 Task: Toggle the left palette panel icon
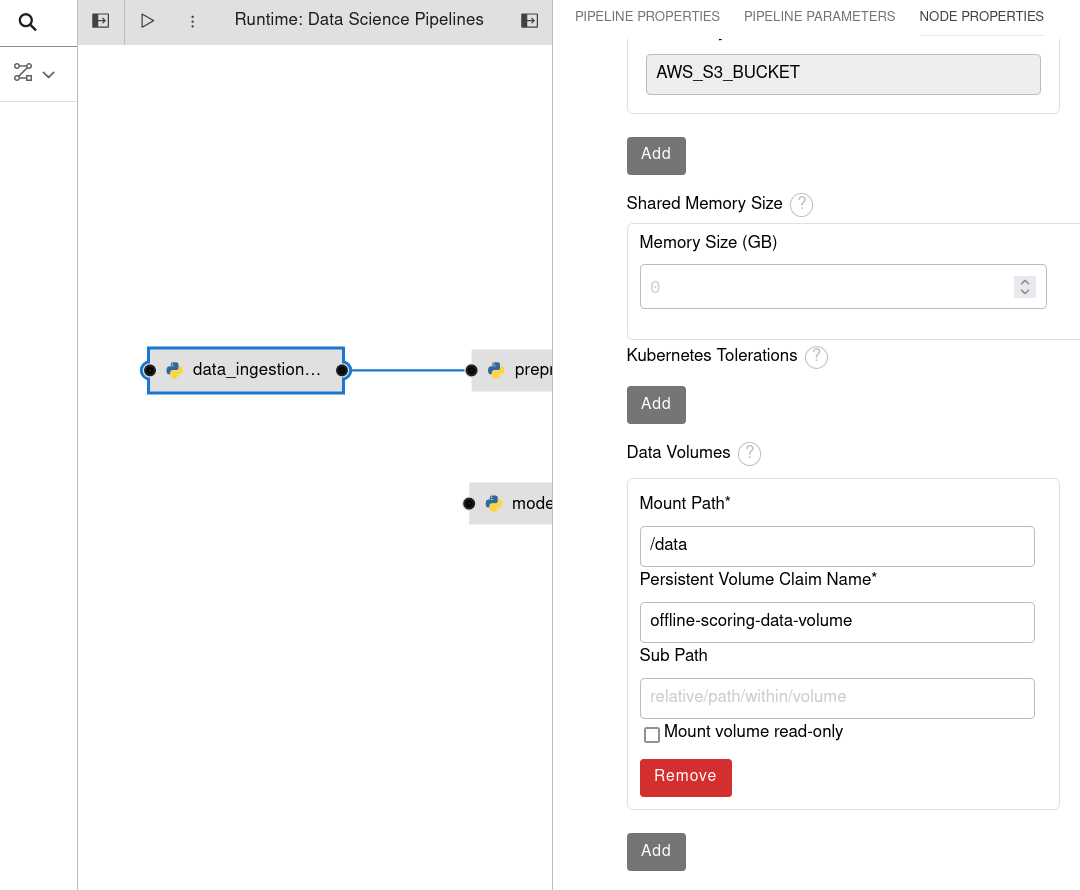coord(101,21)
